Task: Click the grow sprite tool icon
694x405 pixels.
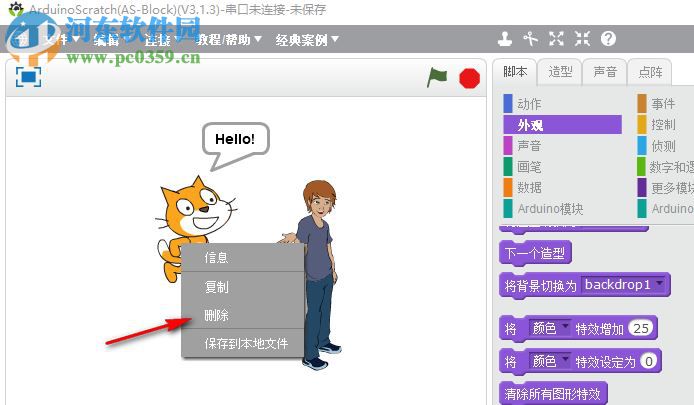Action: click(556, 39)
